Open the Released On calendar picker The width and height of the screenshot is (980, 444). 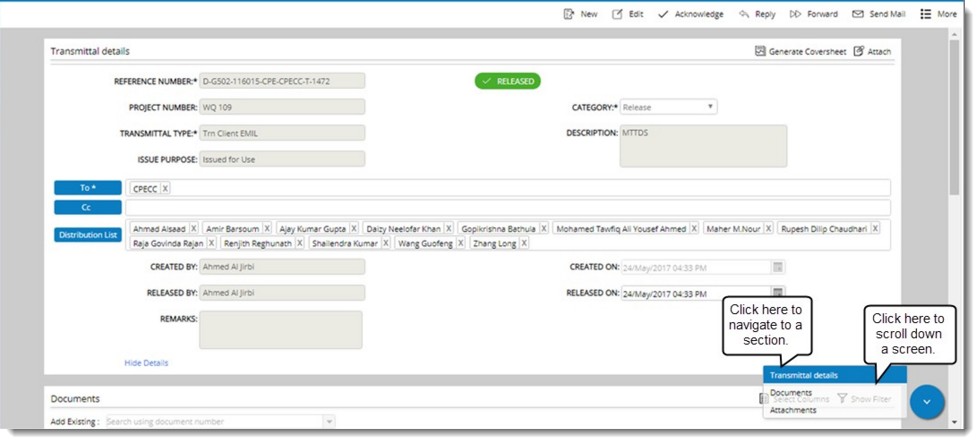pyautogui.click(x=777, y=294)
